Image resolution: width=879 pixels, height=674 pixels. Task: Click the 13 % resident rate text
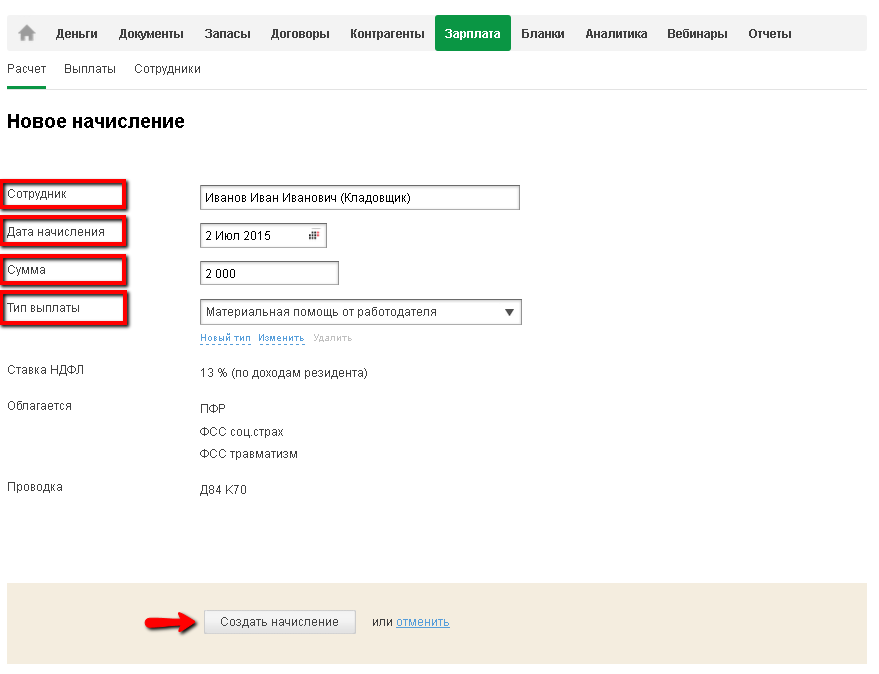point(284,373)
